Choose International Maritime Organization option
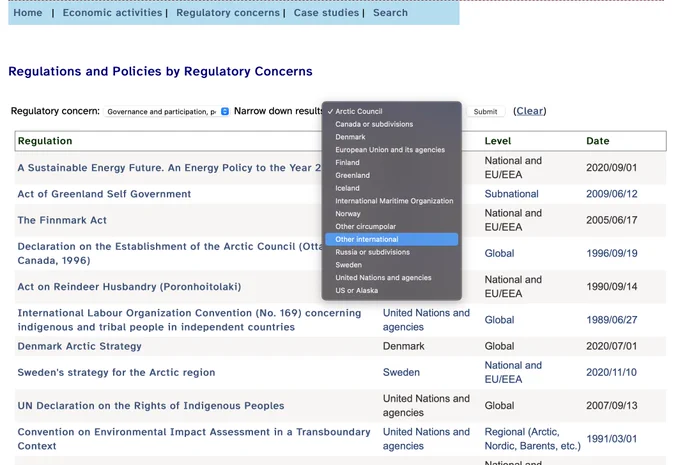The image size is (680, 465). point(392,201)
